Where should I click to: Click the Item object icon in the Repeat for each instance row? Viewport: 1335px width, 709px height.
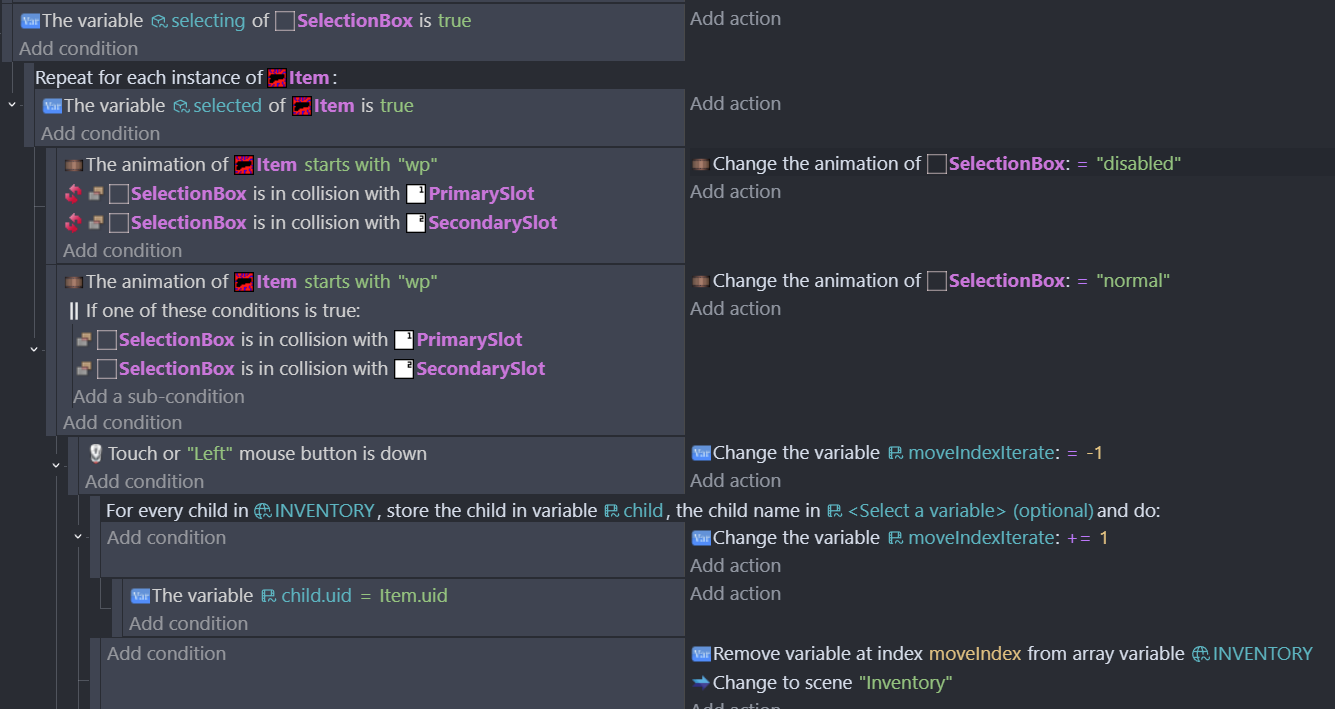click(x=277, y=78)
